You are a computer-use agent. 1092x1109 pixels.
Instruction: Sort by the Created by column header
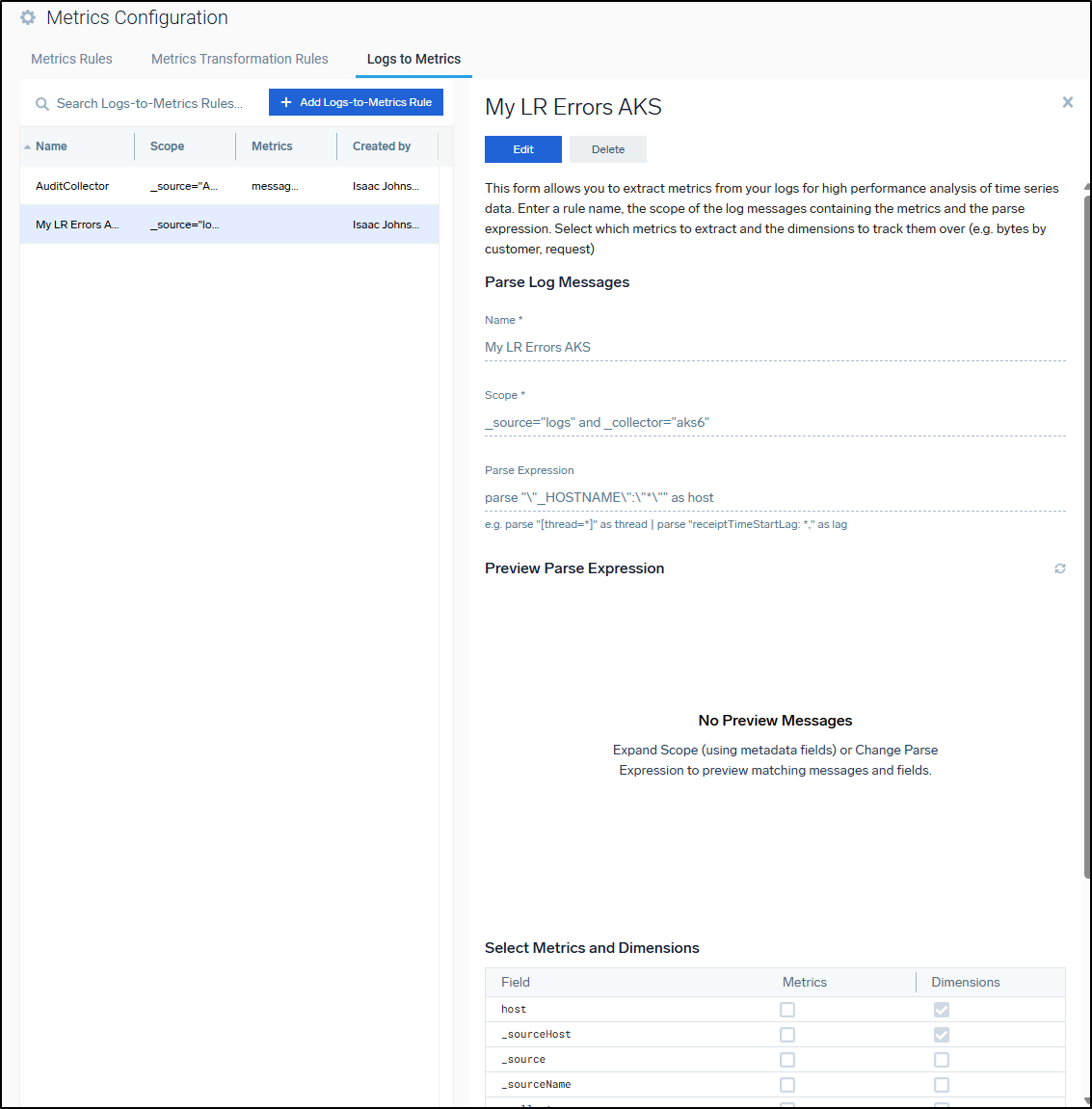382,146
